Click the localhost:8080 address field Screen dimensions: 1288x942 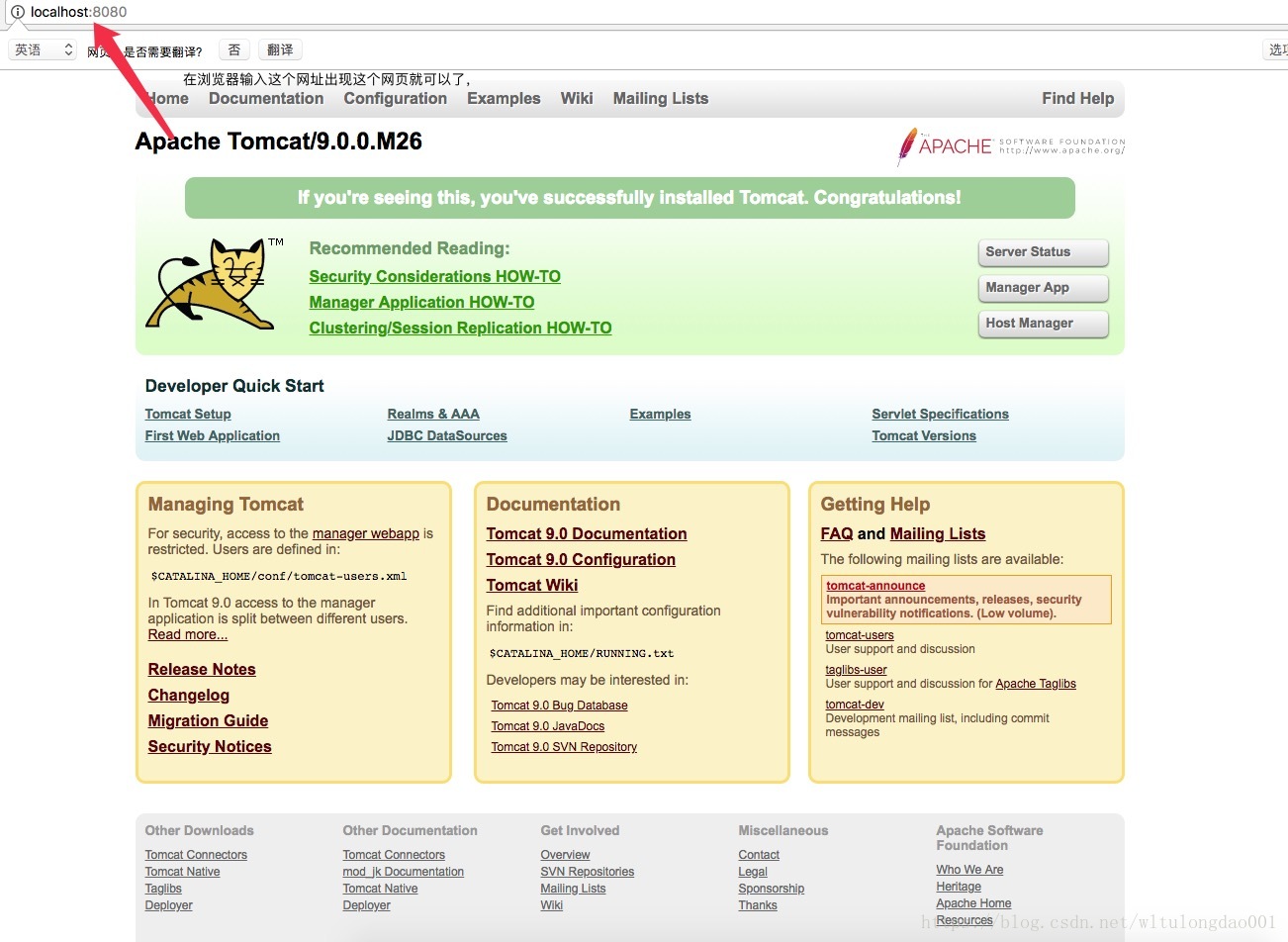pyautogui.click(x=78, y=12)
